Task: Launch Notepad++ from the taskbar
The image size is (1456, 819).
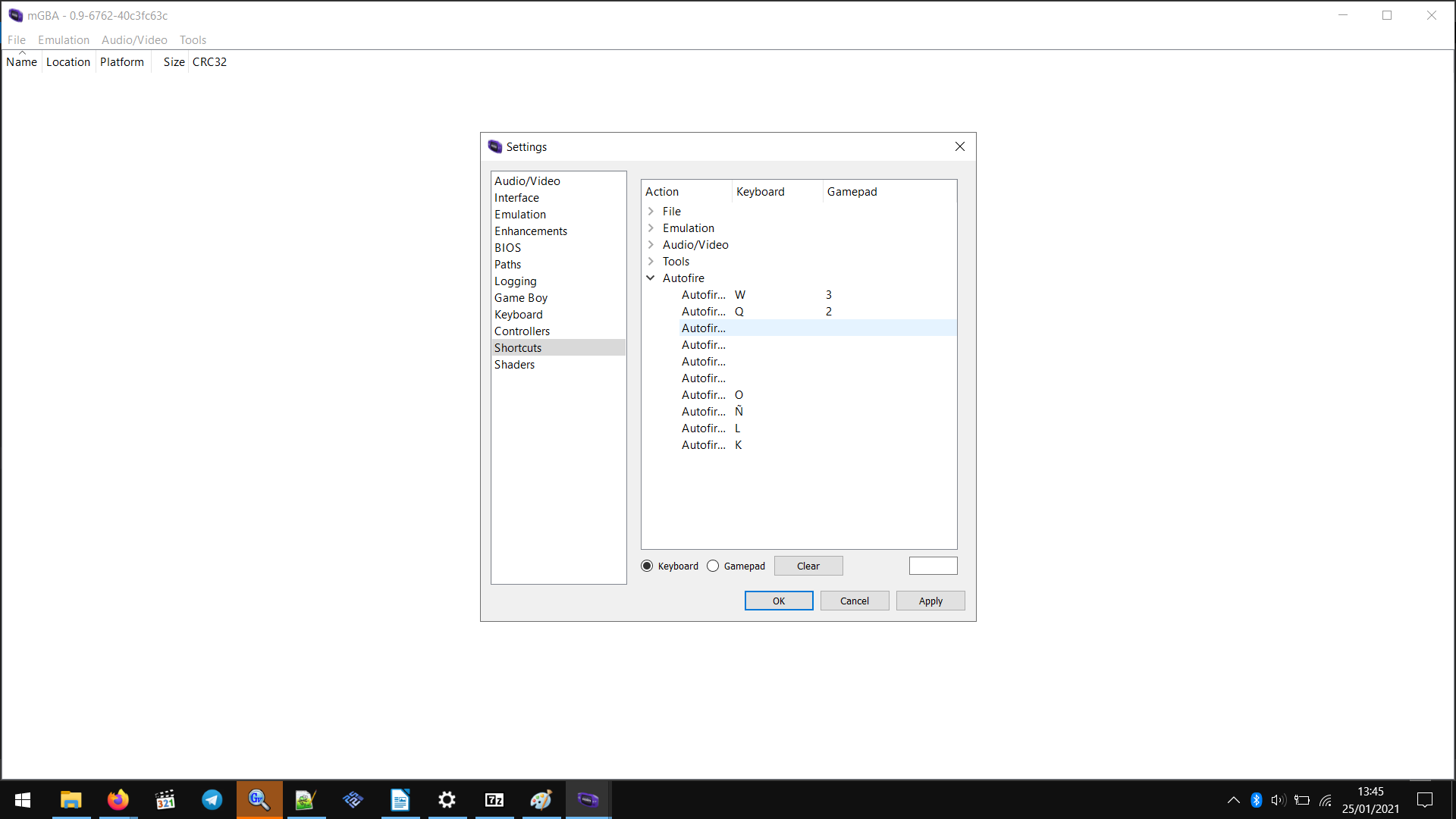Action: (306, 799)
